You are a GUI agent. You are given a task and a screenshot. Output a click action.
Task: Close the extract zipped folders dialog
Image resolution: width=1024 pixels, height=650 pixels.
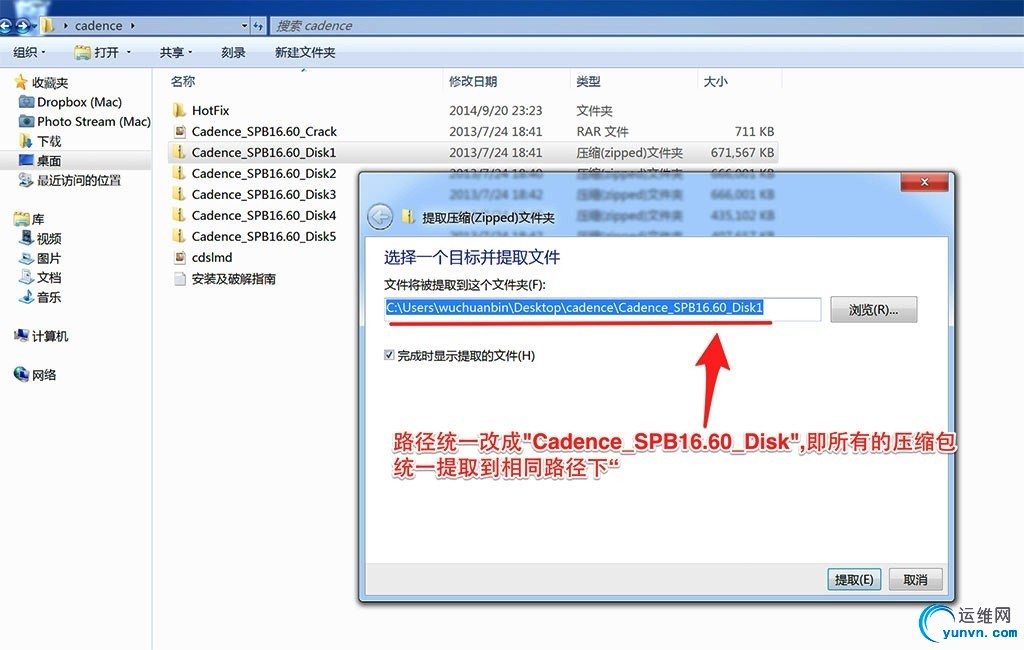(924, 182)
